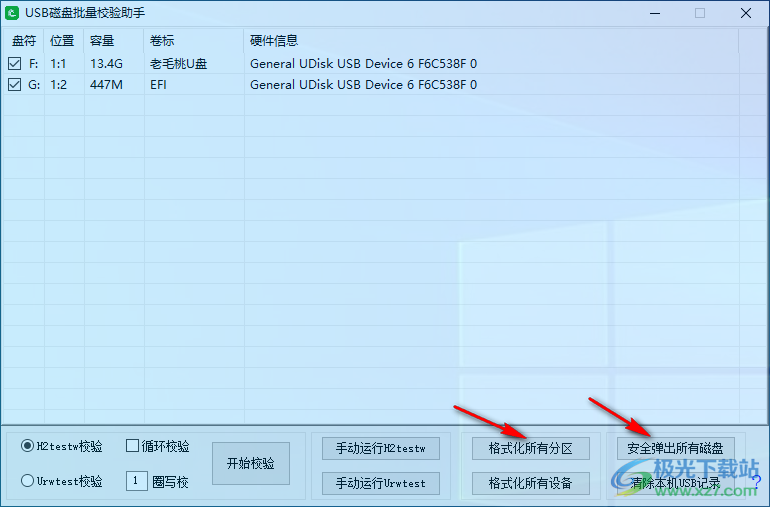Click 手动运行Urwtest button
Viewport: 770px width, 507px height.
(381, 483)
